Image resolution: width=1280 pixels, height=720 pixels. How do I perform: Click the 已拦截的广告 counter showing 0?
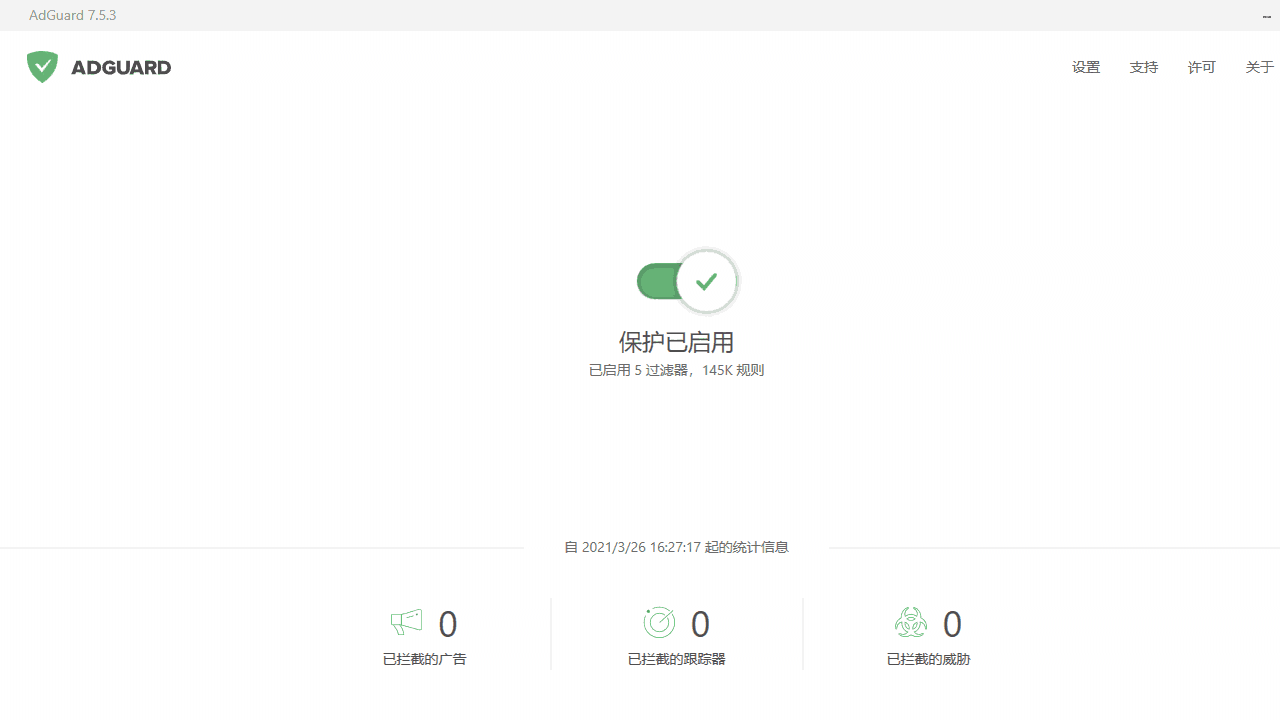pyautogui.click(x=447, y=623)
